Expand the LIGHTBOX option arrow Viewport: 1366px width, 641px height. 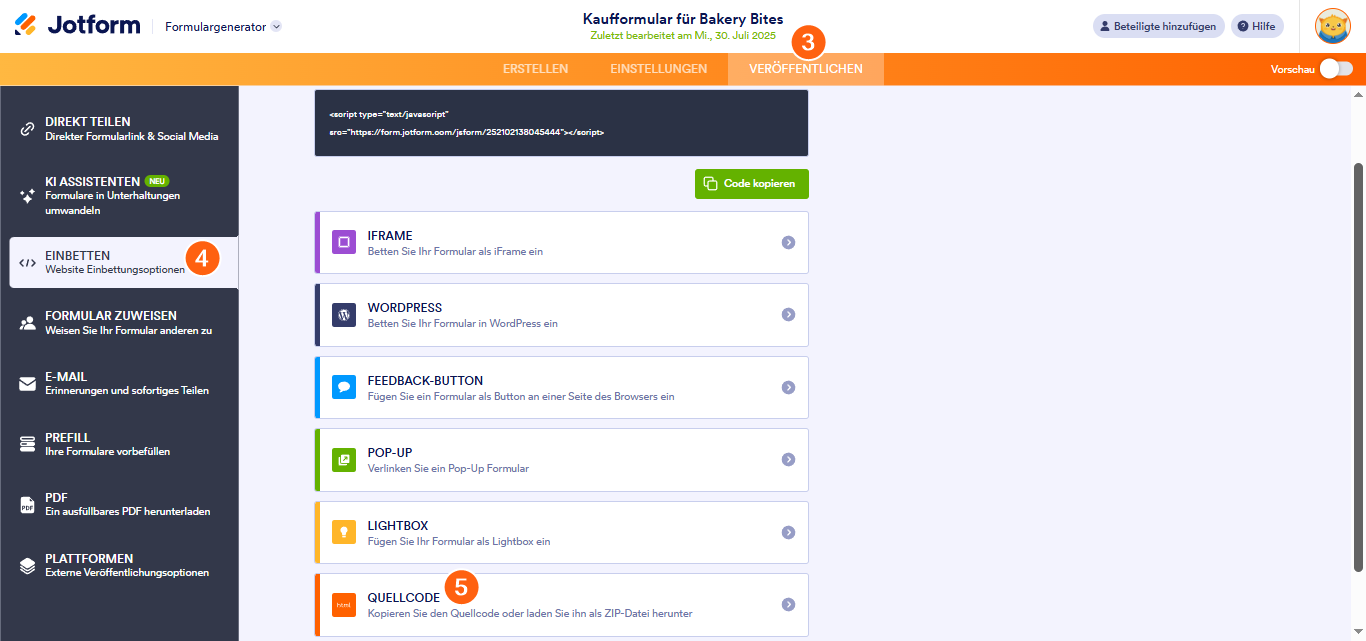(x=788, y=532)
